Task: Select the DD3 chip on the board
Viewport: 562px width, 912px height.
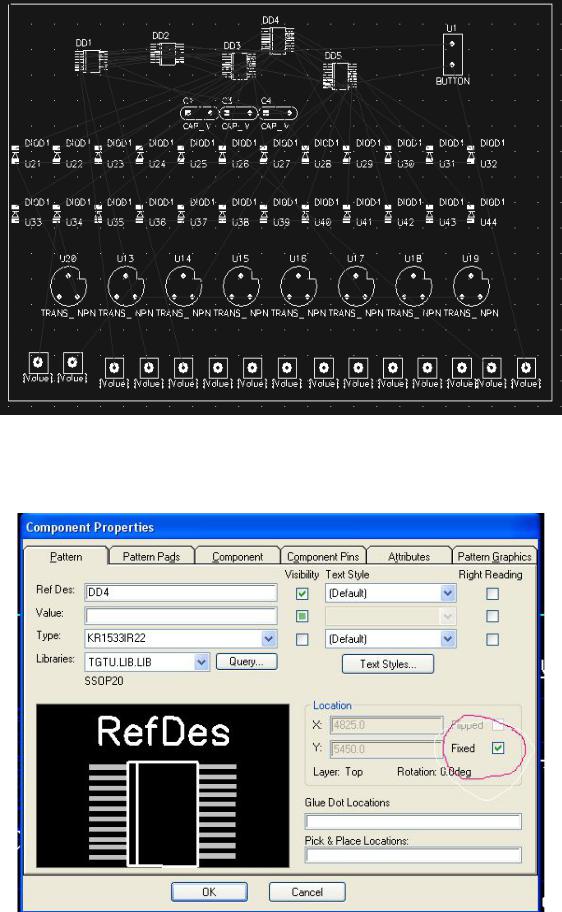Action: click(239, 65)
